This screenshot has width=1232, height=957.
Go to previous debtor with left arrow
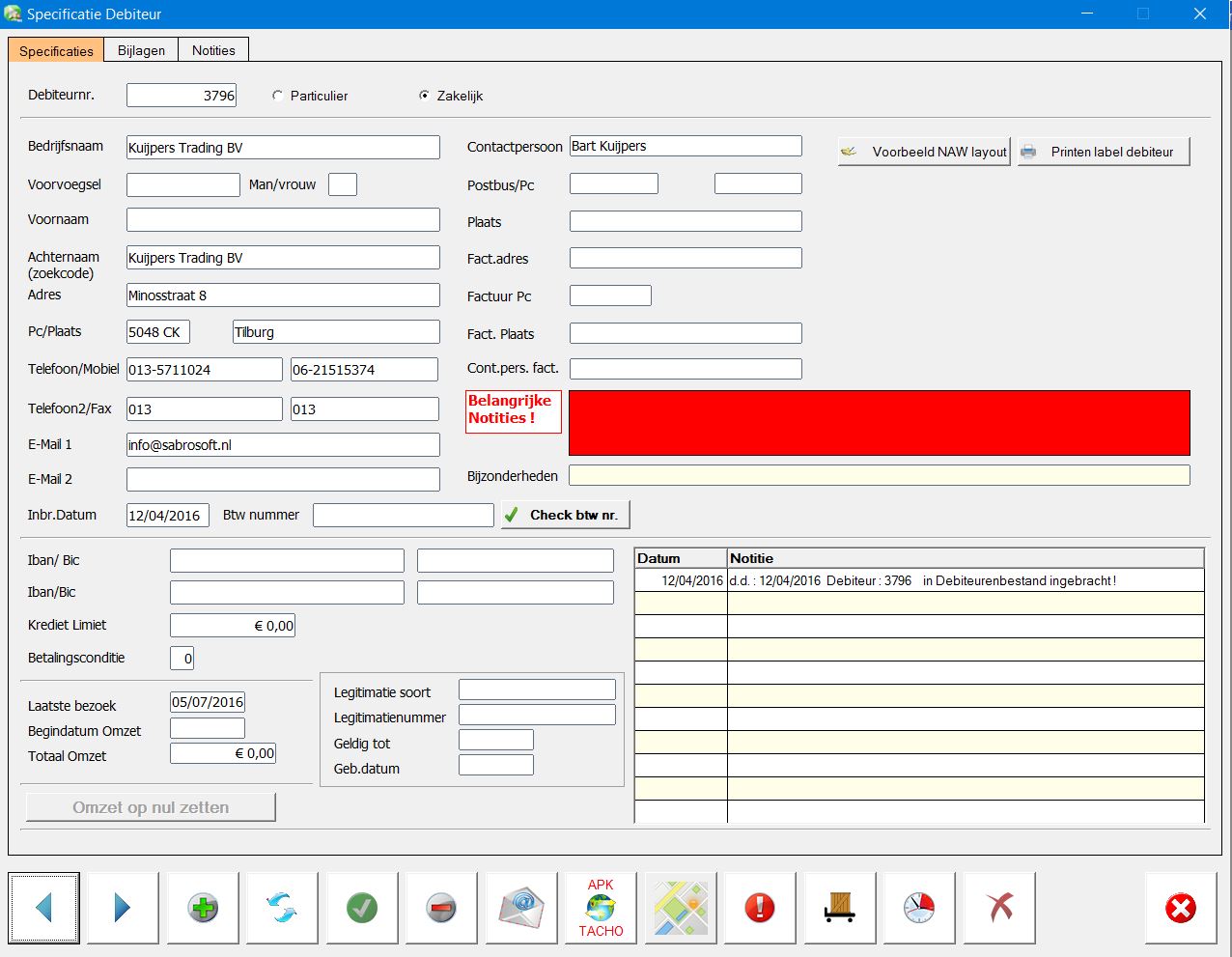[43, 908]
